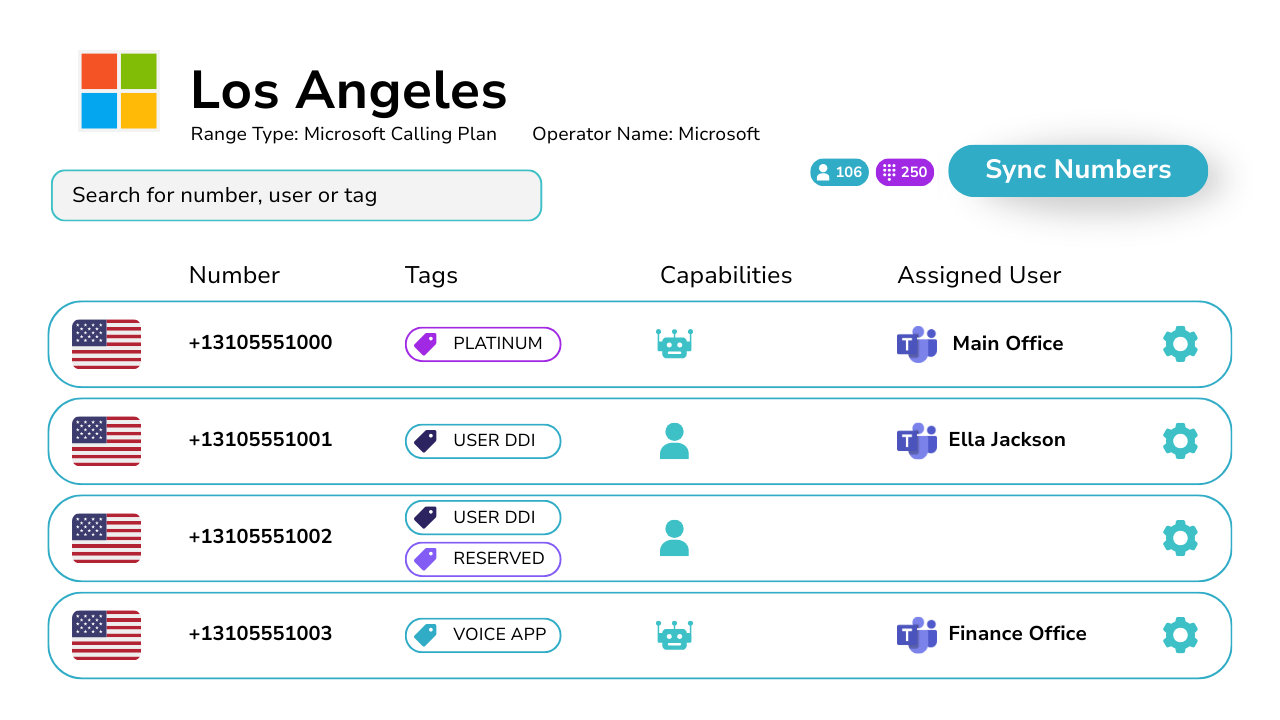Open settings gear on the +13105551002 row

click(1179, 537)
